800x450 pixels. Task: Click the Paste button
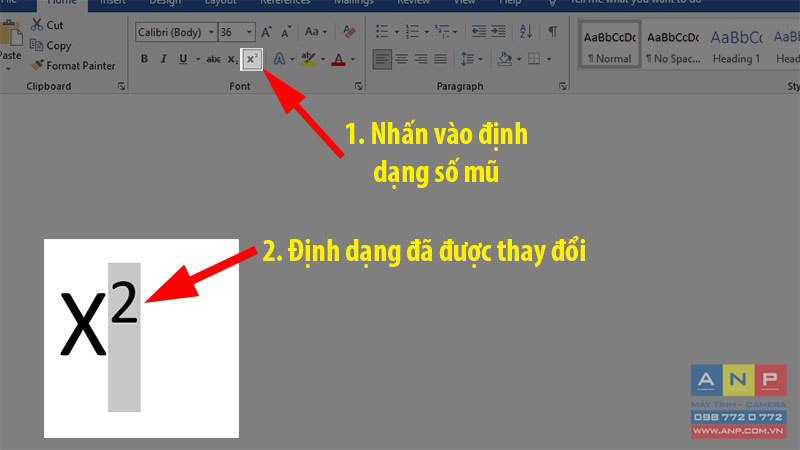(x=10, y=40)
